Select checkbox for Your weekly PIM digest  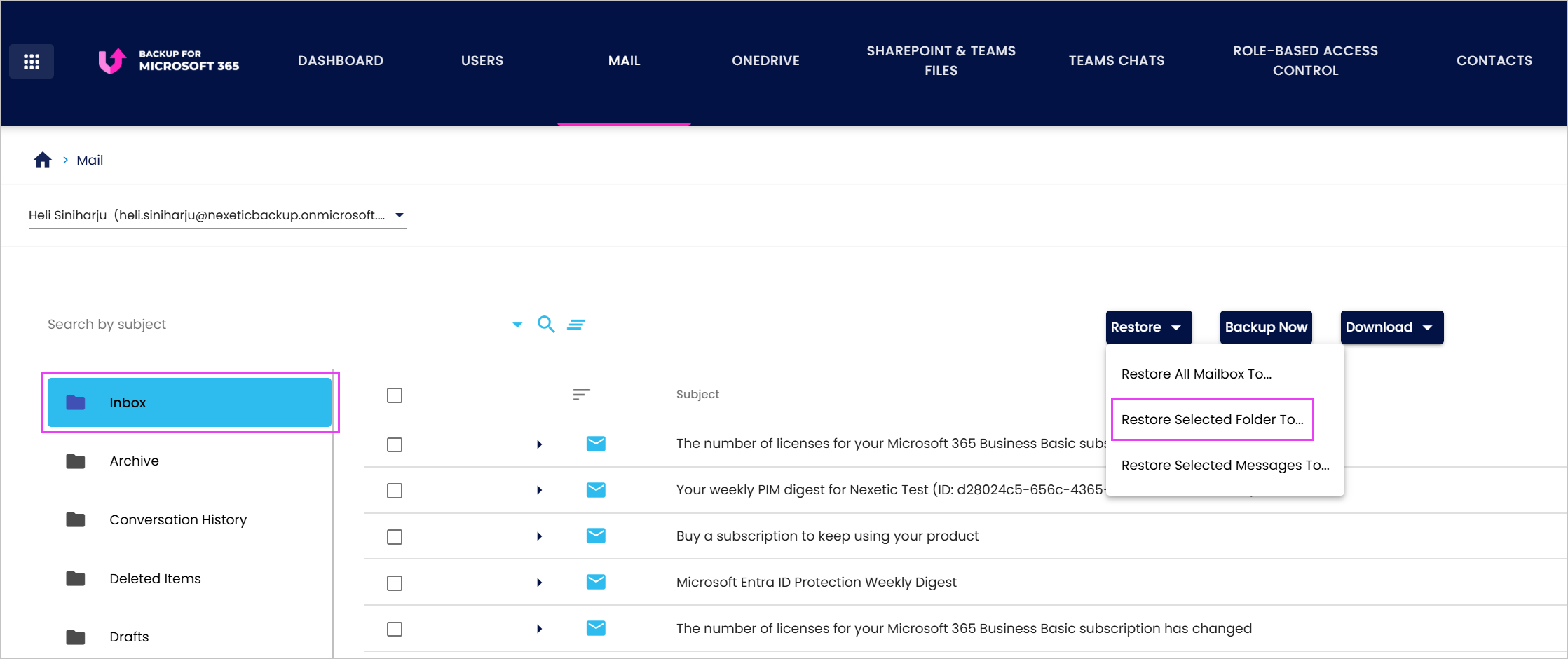pos(395,491)
